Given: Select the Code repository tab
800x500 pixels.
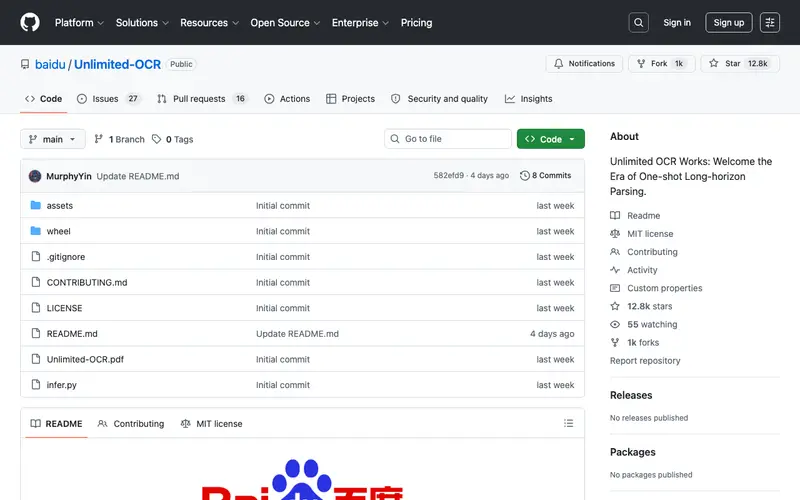Looking at the screenshot, I should tap(44, 99).
